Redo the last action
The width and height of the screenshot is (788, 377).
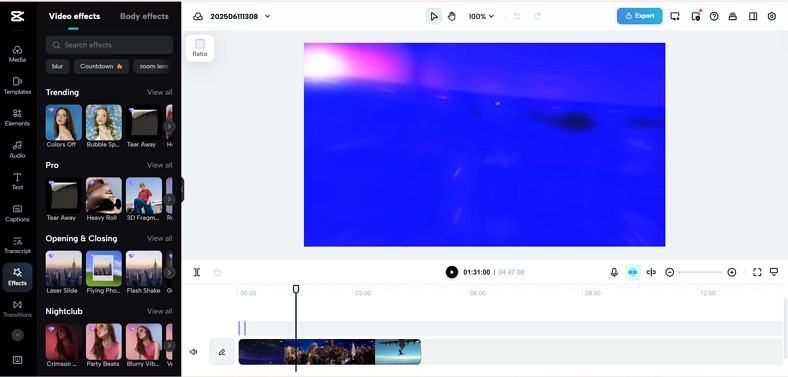pyautogui.click(x=537, y=17)
